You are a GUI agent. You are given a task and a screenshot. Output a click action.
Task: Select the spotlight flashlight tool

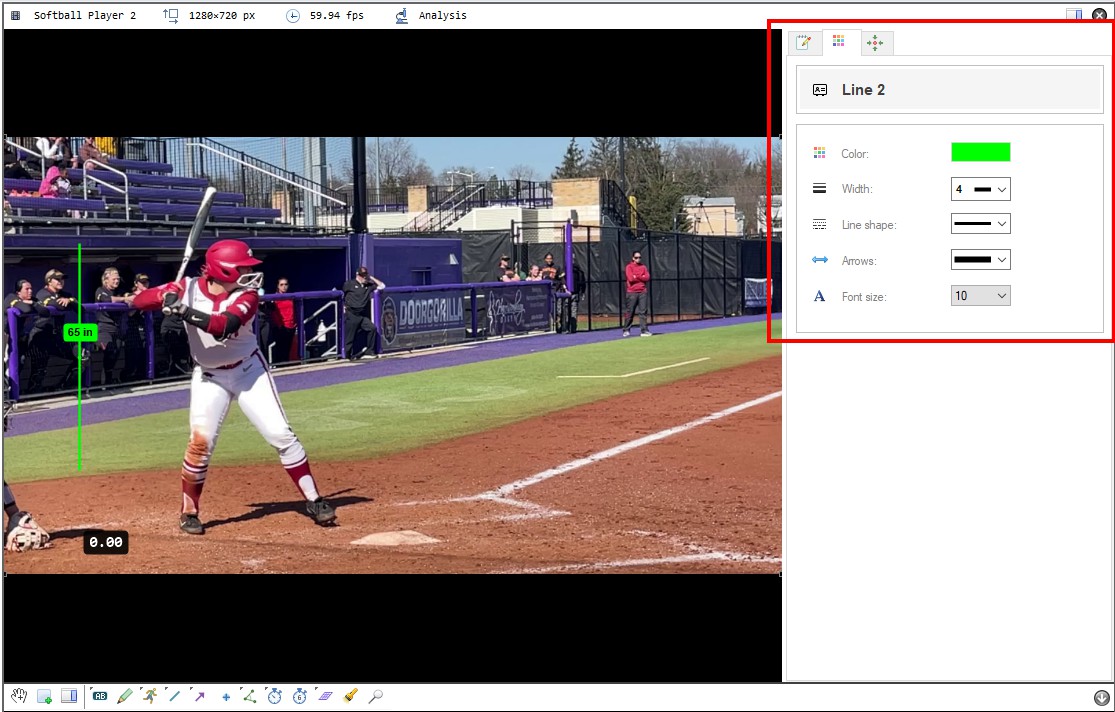(351, 696)
